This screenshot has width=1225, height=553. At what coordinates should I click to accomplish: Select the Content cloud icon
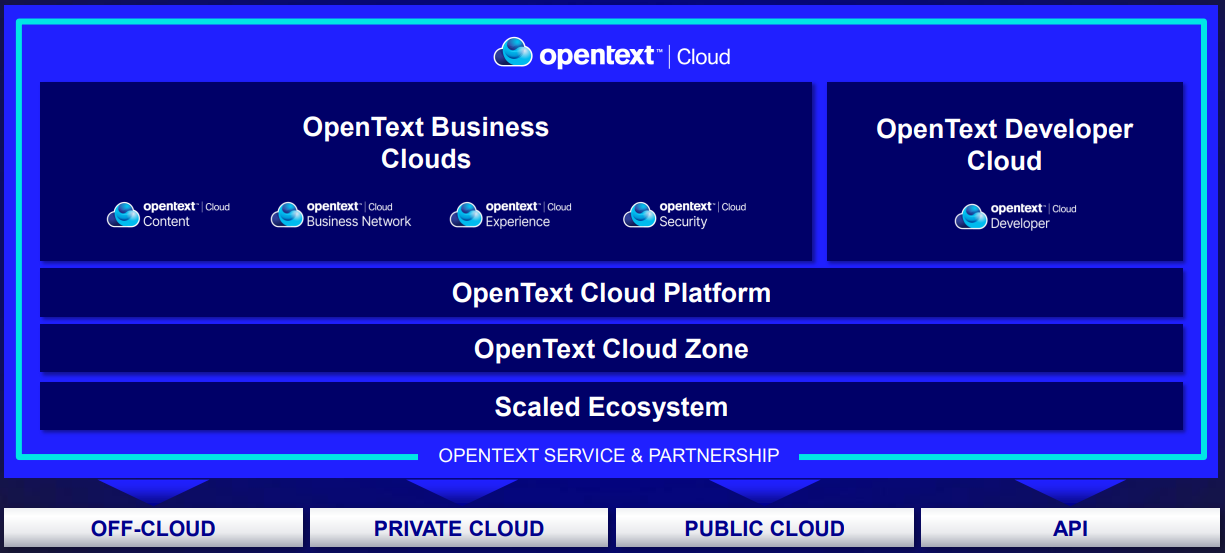pos(123,214)
